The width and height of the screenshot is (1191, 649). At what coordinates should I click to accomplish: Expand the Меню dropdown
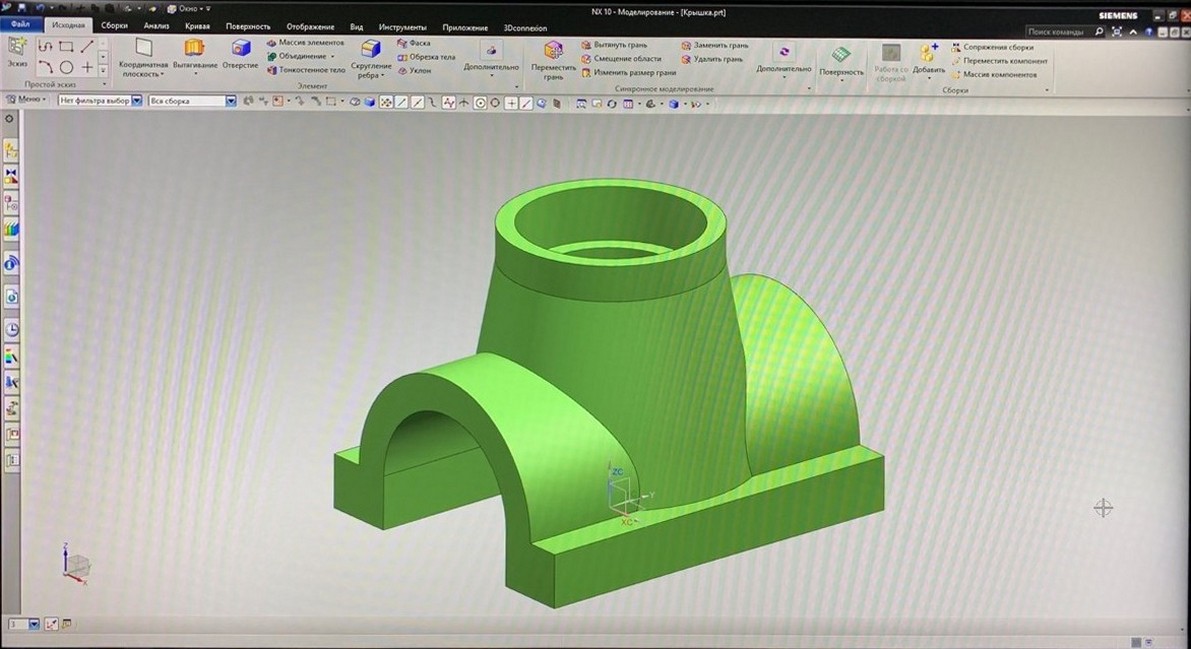pyautogui.click(x=27, y=100)
